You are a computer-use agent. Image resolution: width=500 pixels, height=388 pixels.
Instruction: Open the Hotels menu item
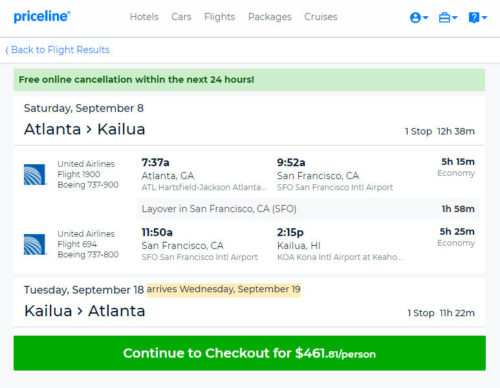[144, 17]
